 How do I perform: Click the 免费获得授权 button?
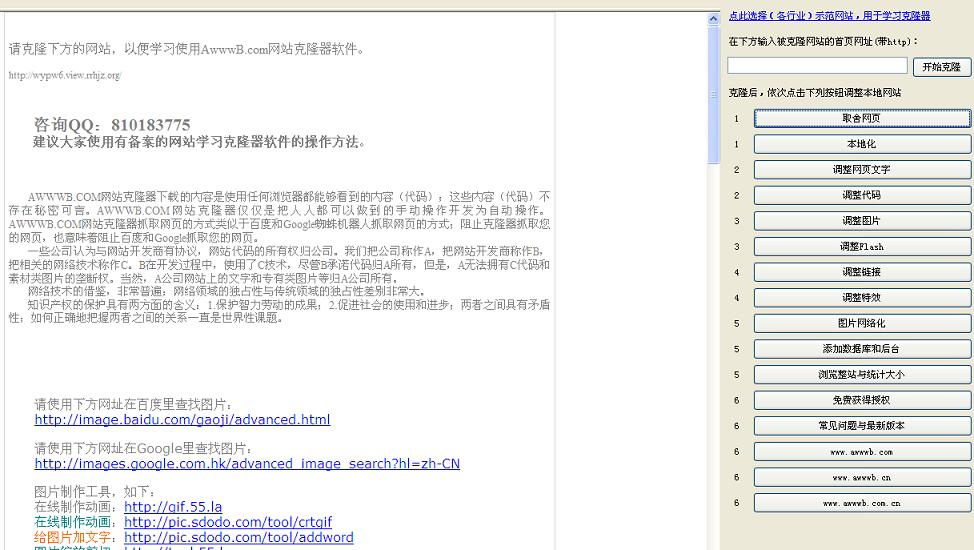[861, 400]
